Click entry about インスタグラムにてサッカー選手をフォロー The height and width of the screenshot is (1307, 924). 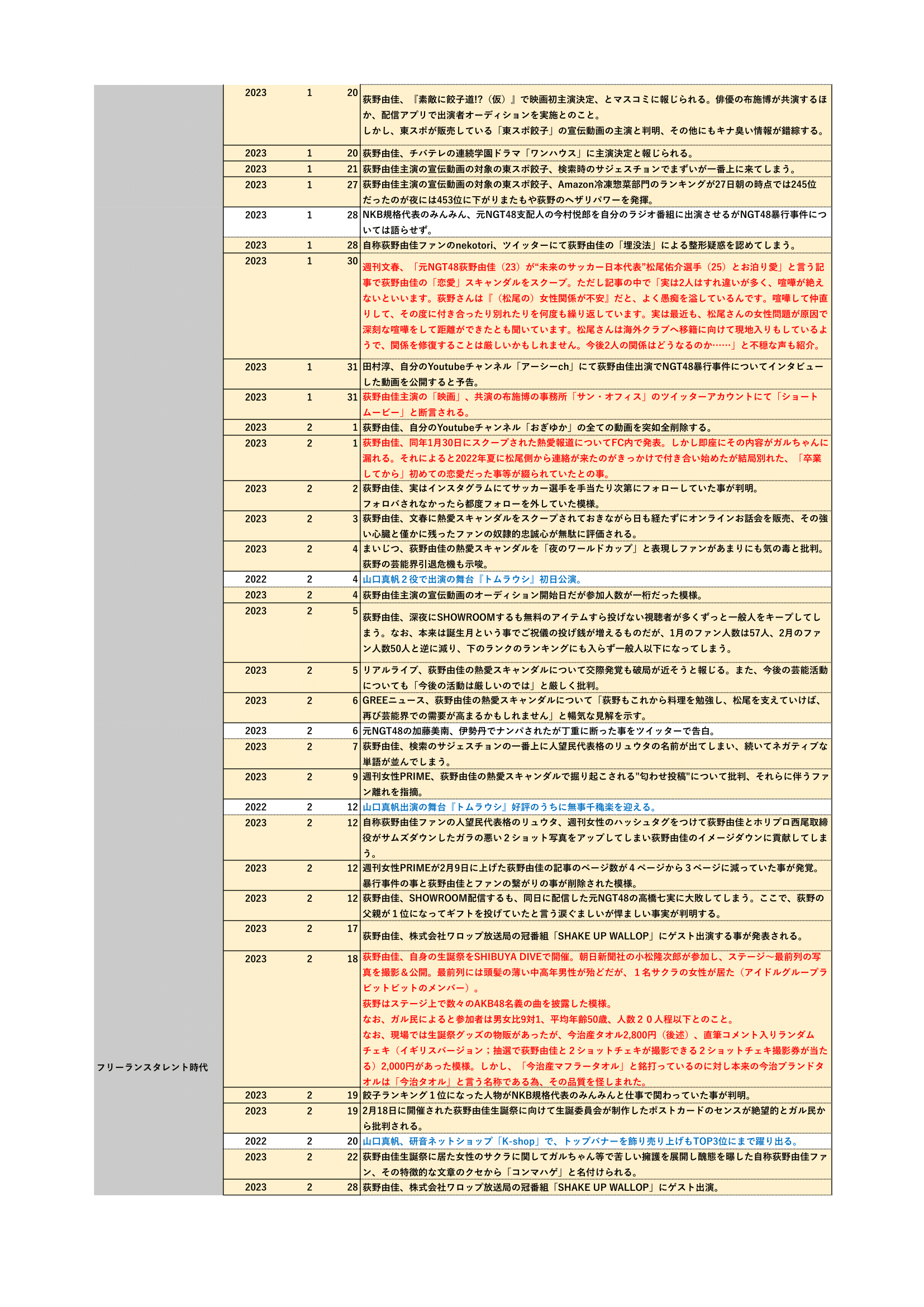click(561, 496)
